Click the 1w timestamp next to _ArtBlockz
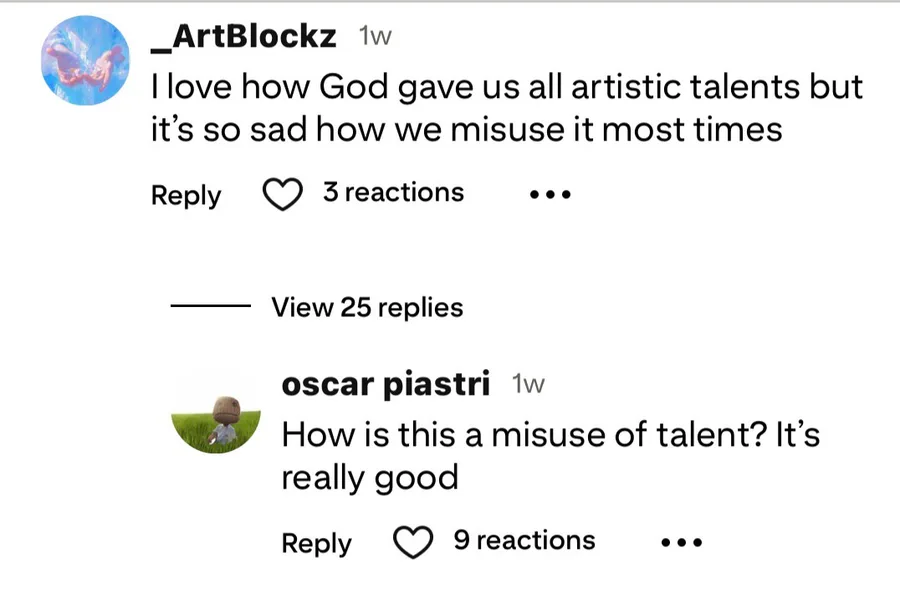 375,37
